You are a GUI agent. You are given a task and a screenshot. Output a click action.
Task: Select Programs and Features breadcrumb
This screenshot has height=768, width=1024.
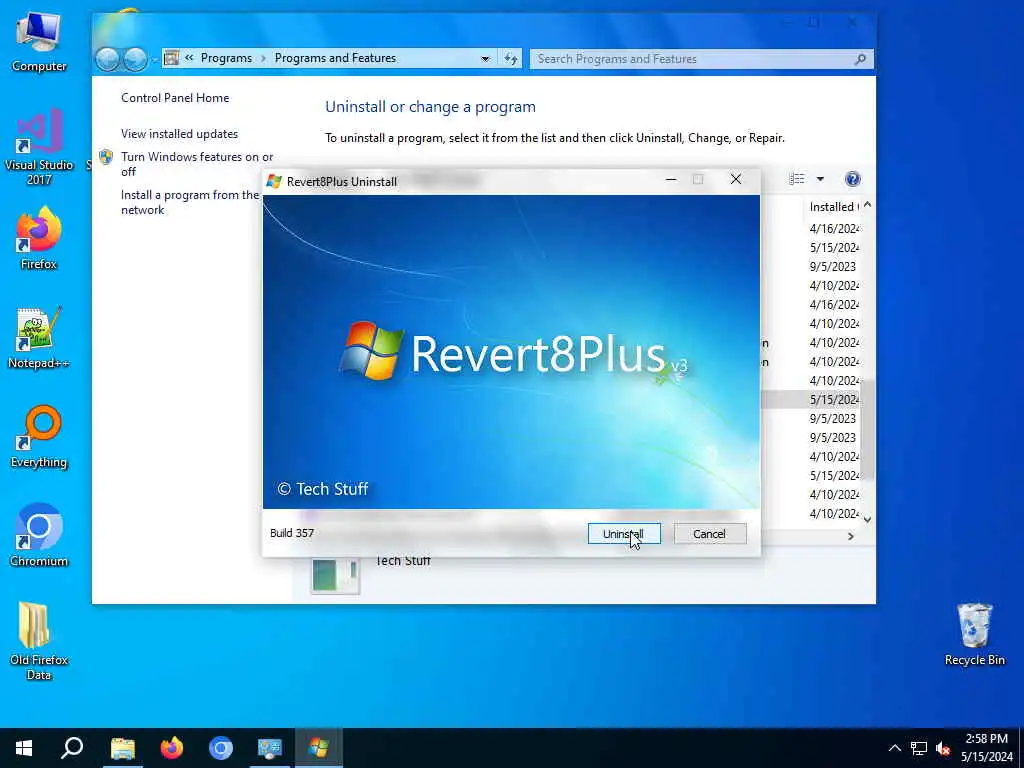[x=335, y=57]
